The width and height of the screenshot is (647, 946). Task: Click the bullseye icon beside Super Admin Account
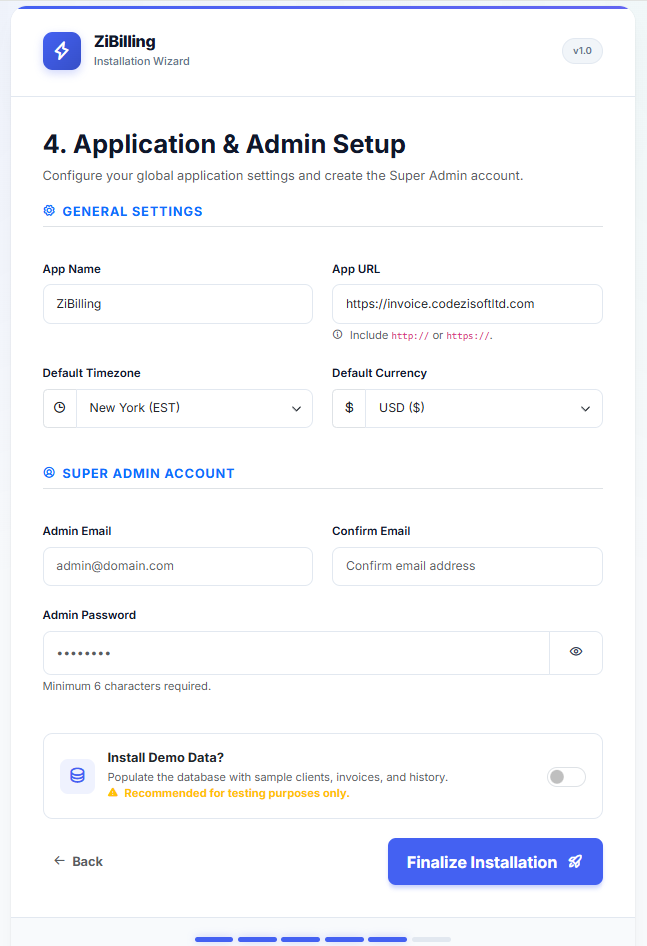pos(49,473)
